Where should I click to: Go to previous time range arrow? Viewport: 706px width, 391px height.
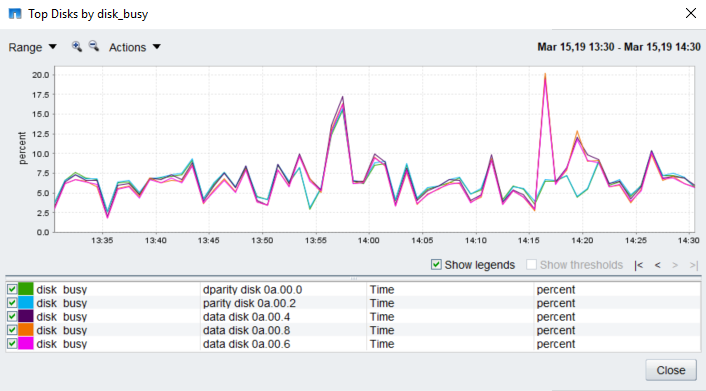pyautogui.click(x=657, y=265)
